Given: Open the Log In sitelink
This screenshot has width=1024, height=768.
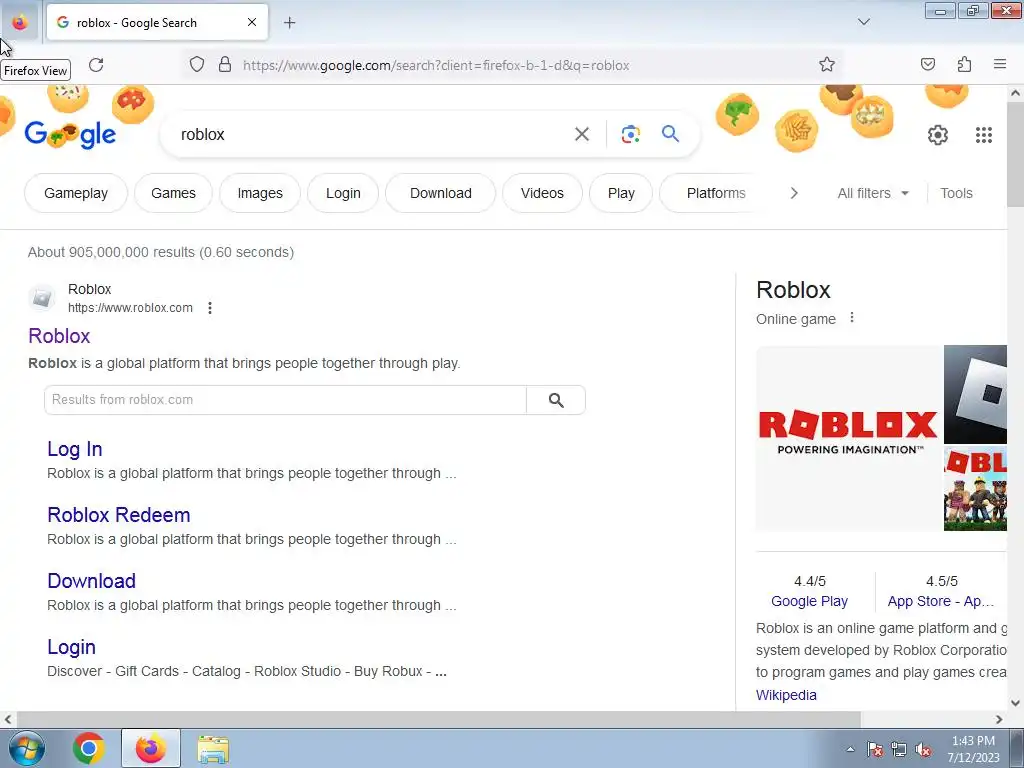Looking at the screenshot, I should point(74,449).
